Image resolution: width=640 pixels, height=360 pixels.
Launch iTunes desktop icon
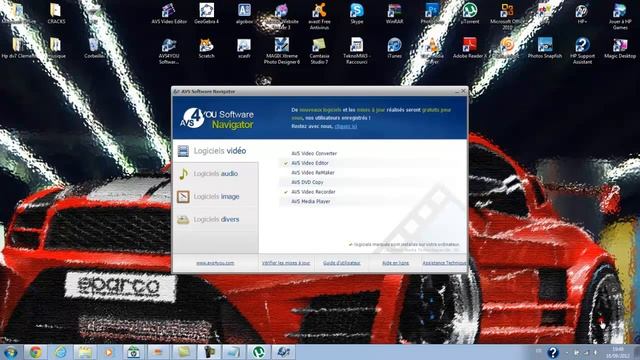tap(394, 48)
